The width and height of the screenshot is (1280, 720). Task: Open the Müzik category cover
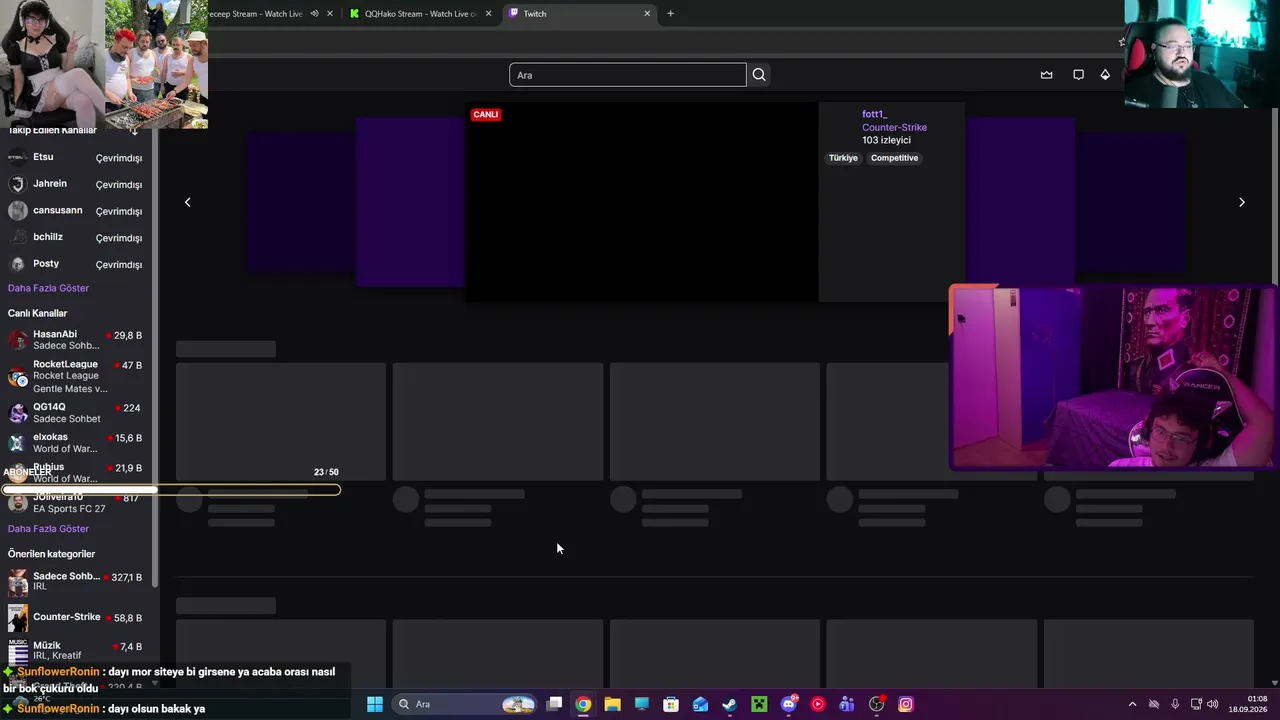click(18, 651)
